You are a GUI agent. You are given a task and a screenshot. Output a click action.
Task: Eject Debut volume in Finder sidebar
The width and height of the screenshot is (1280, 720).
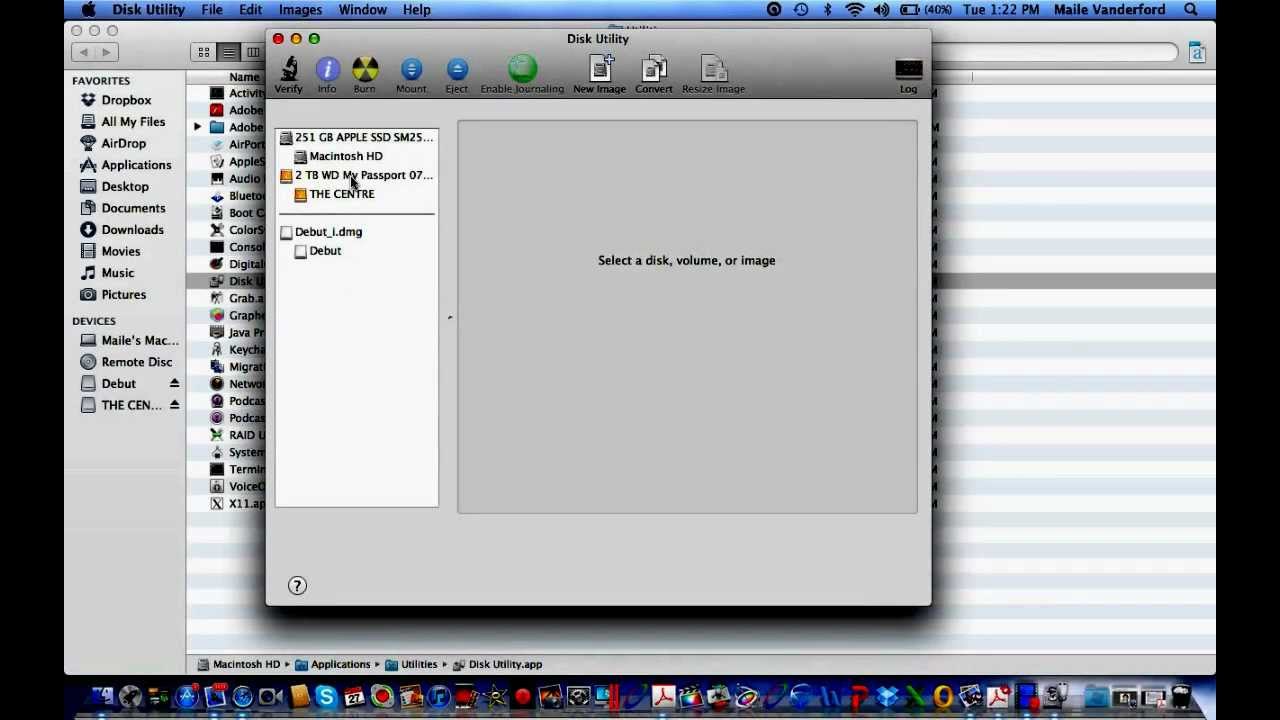point(174,384)
